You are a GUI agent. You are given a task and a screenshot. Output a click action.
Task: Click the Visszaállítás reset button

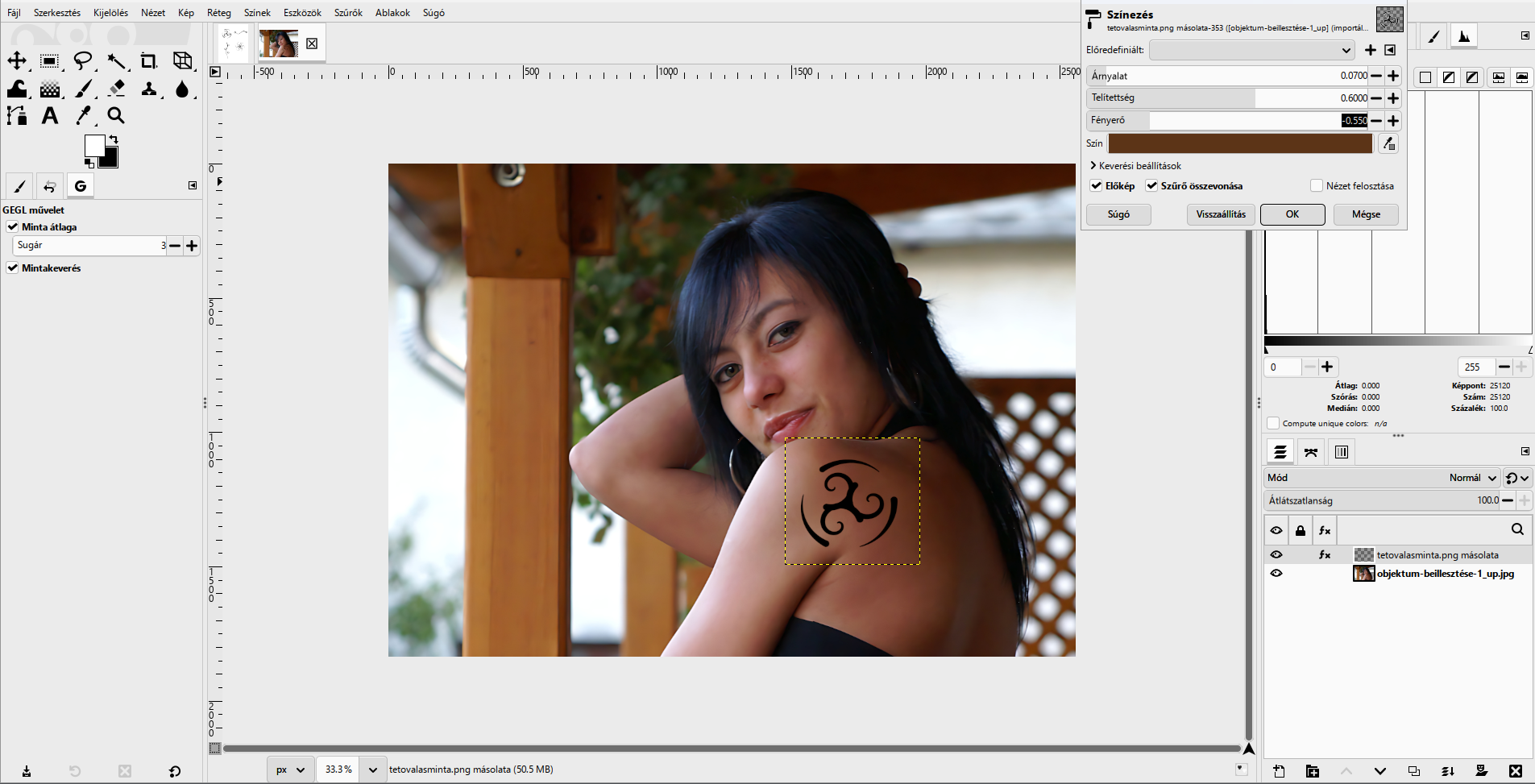[1221, 214]
